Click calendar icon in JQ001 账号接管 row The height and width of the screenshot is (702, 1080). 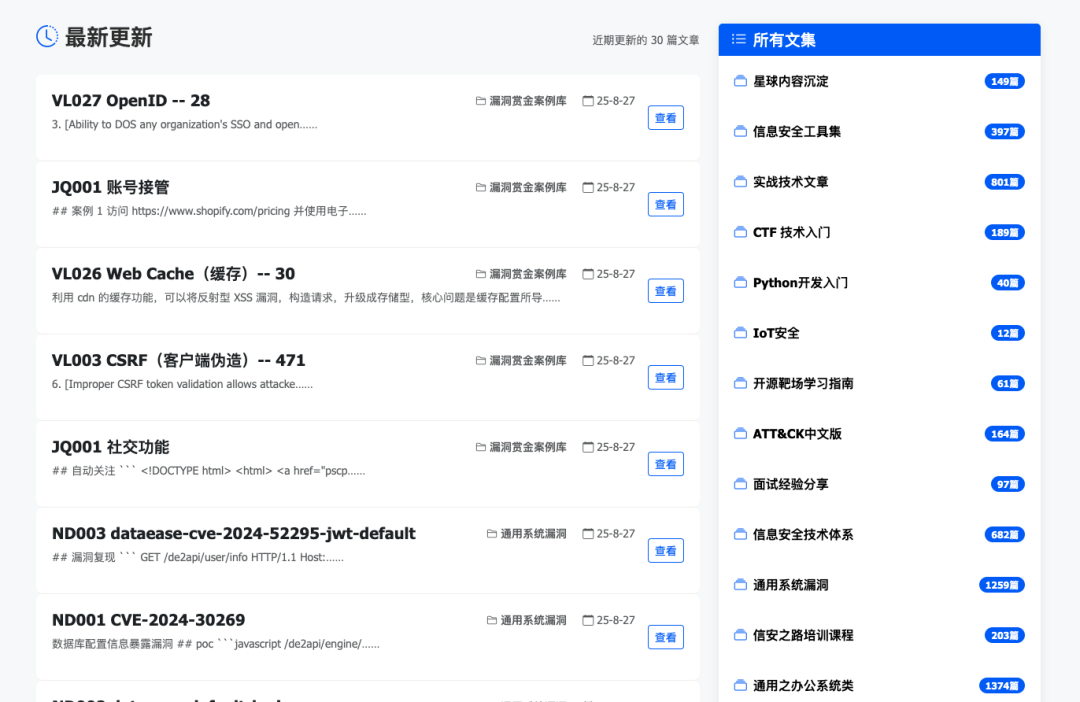(588, 187)
